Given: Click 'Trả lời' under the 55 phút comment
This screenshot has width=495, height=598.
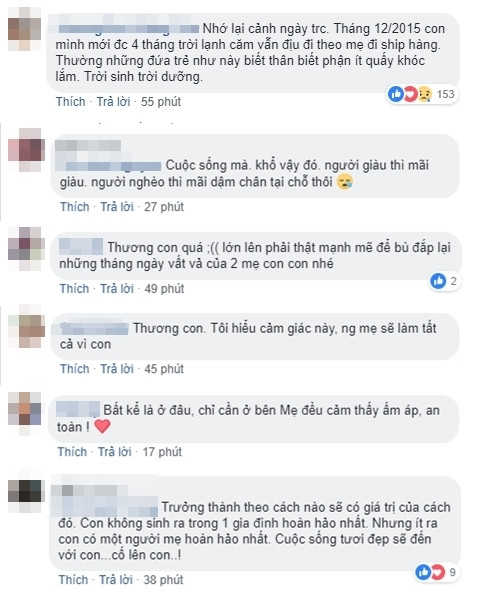Looking at the screenshot, I should click(x=113, y=102).
